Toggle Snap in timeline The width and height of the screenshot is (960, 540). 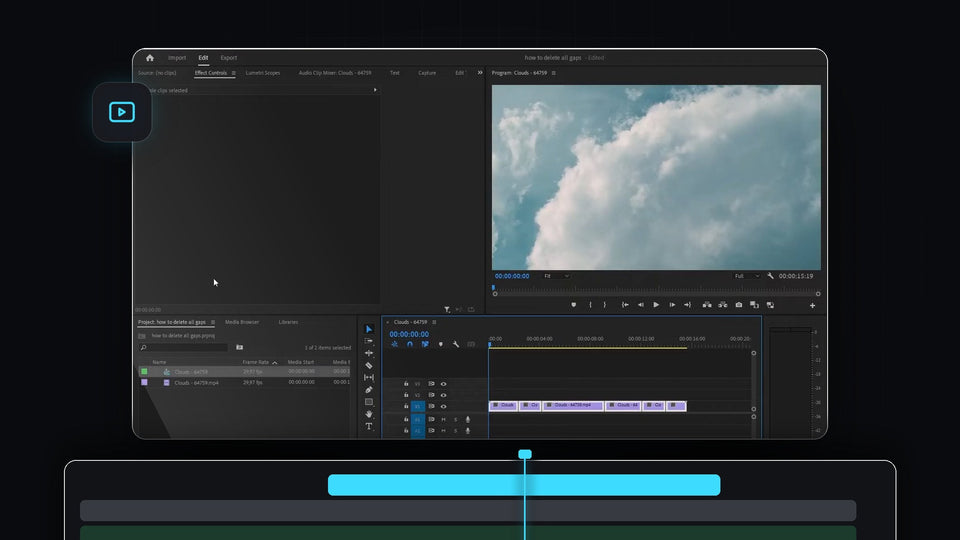point(410,344)
